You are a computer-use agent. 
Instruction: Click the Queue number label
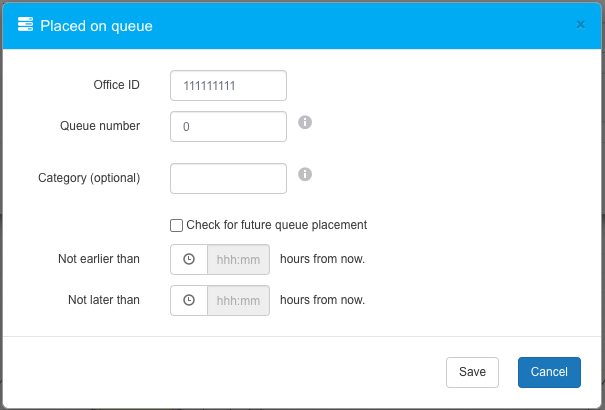click(x=100, y=126)
